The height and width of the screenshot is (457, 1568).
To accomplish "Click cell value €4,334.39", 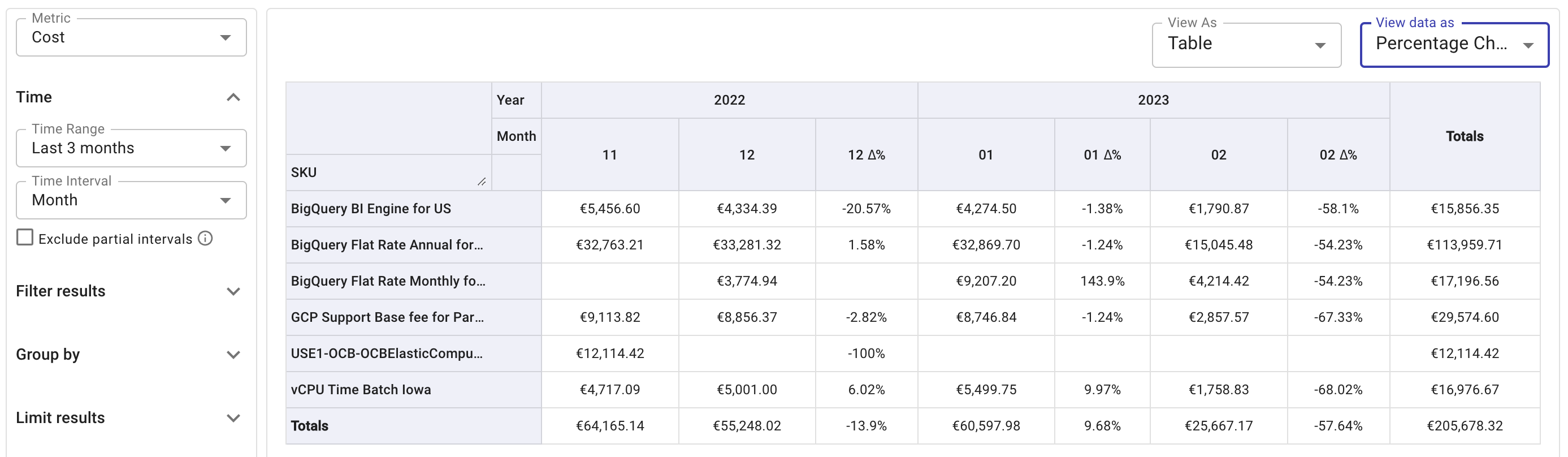I will point(747,208).
